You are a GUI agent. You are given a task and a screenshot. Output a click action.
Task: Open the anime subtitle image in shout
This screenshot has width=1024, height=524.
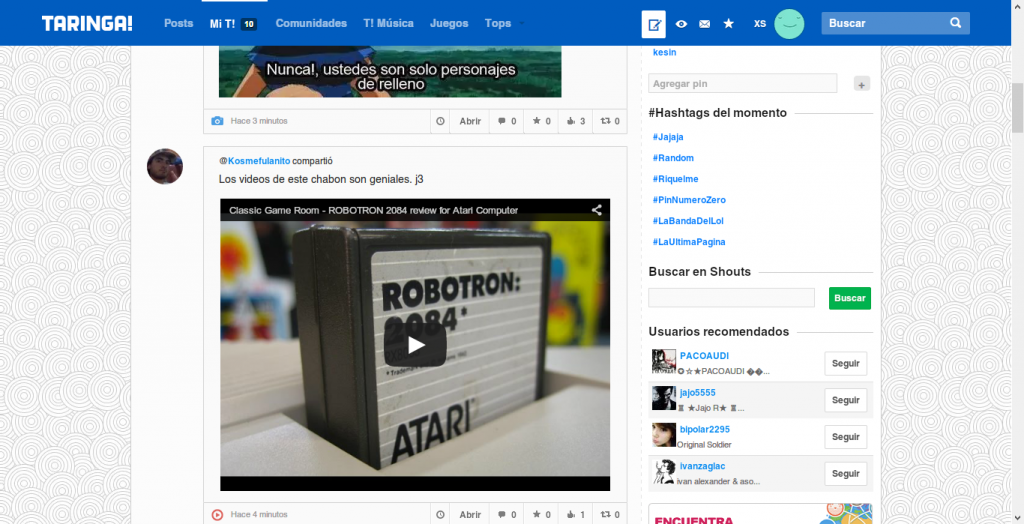coord(390,72)
